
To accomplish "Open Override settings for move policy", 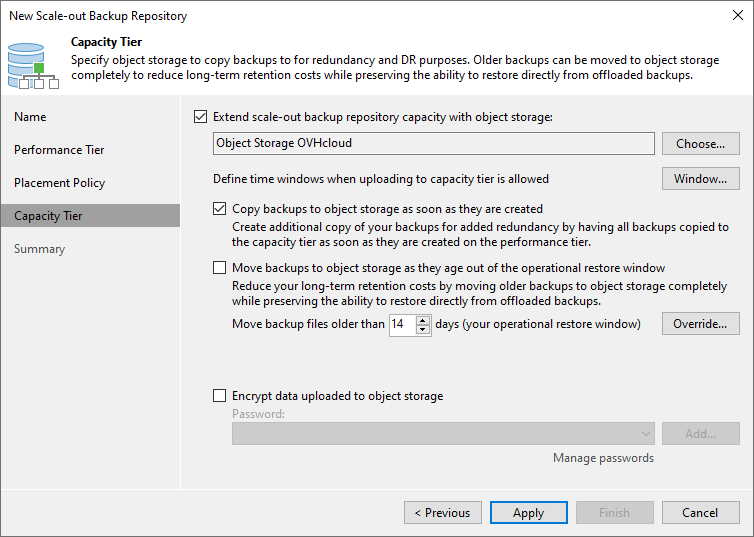I will [x=700, y=324].
